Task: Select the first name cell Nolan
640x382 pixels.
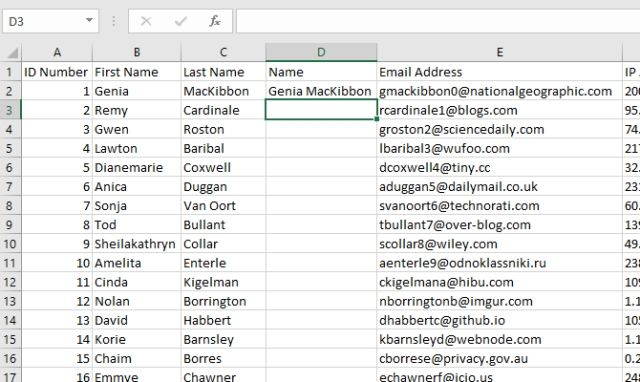Action: click(x=137, y=301)
